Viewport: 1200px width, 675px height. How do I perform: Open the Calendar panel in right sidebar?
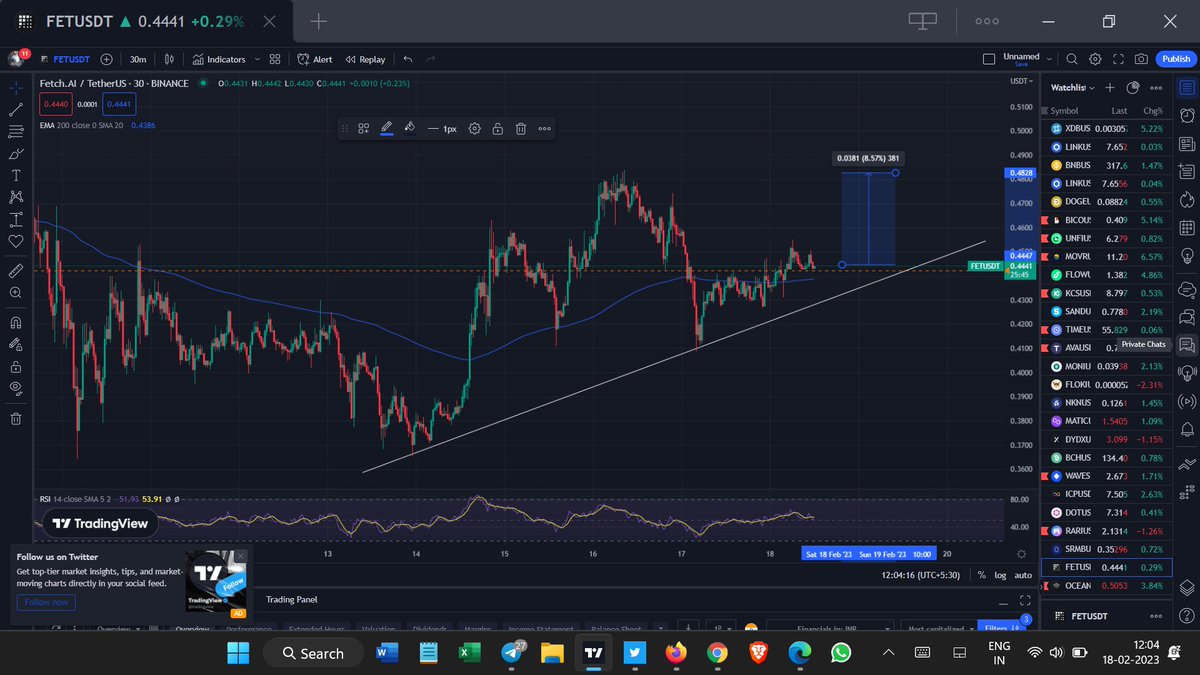click(x=1187, y=230)
